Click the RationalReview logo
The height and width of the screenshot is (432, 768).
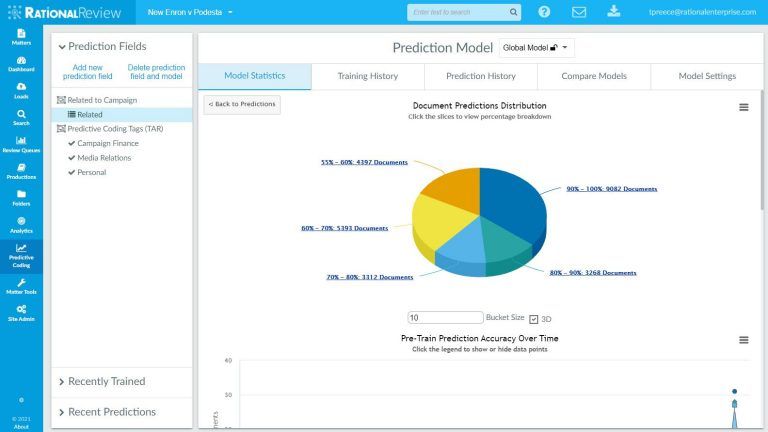(x=64, y=12)
